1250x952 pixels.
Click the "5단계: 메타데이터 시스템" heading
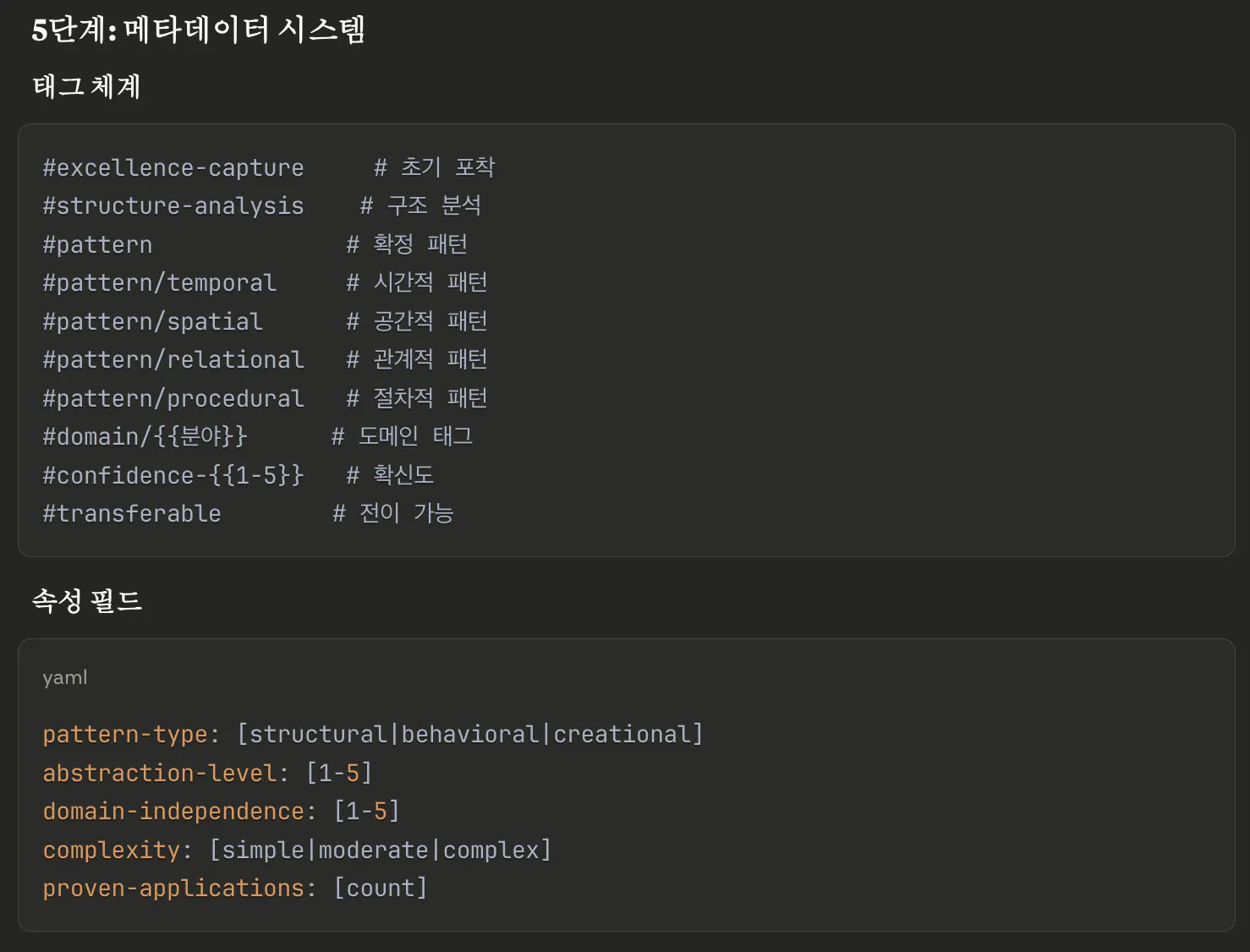click(198, 30)
